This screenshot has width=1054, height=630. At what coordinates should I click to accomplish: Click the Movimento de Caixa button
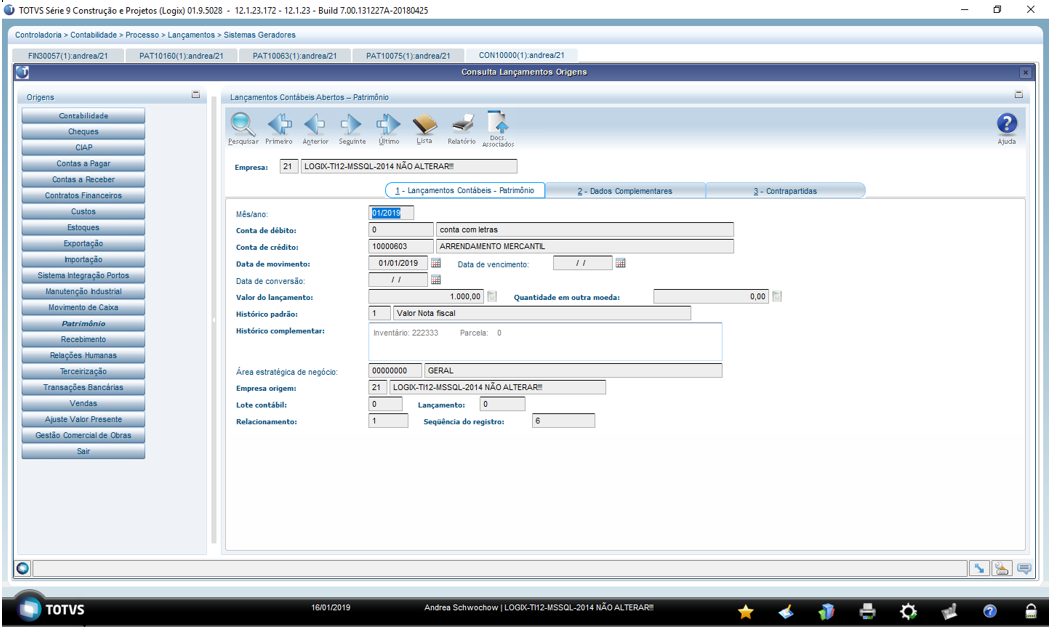coord(83,307)
